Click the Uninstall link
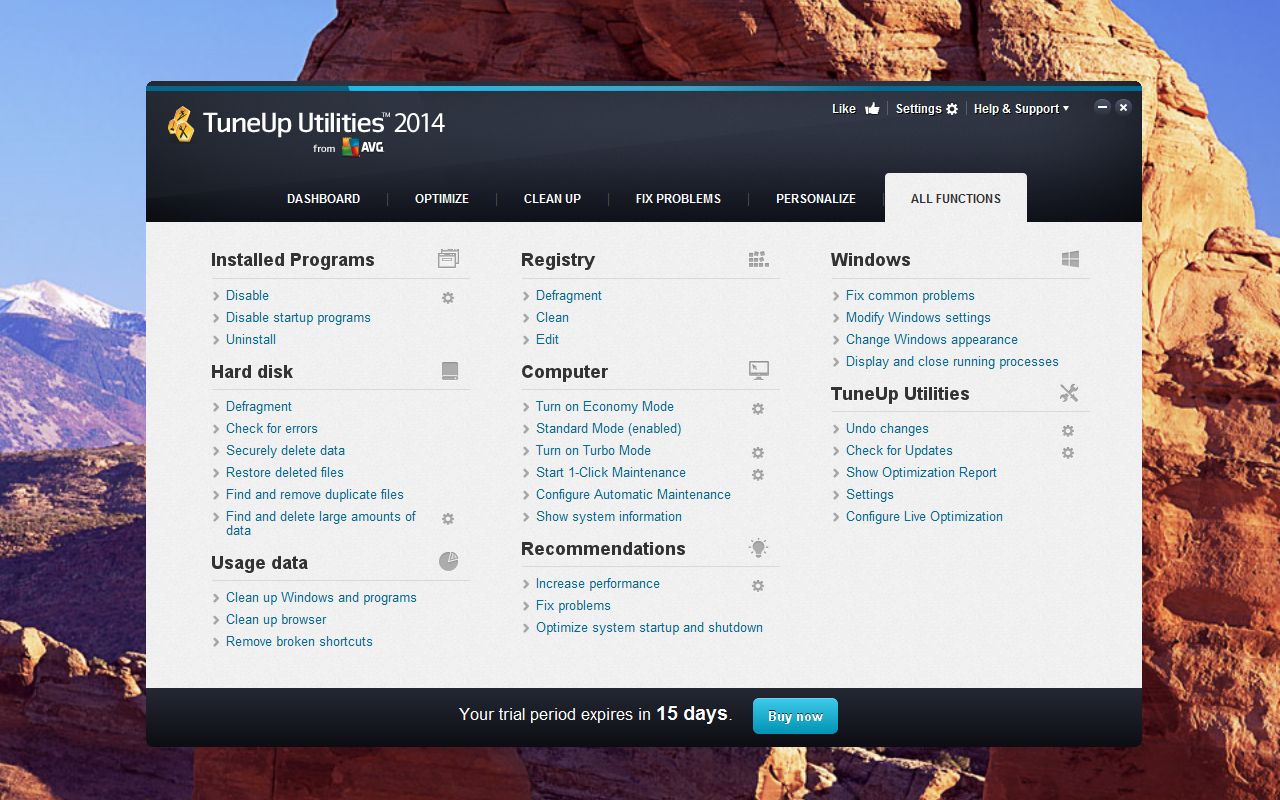This screenshot has width=1280, height=800. click(251, 339)
